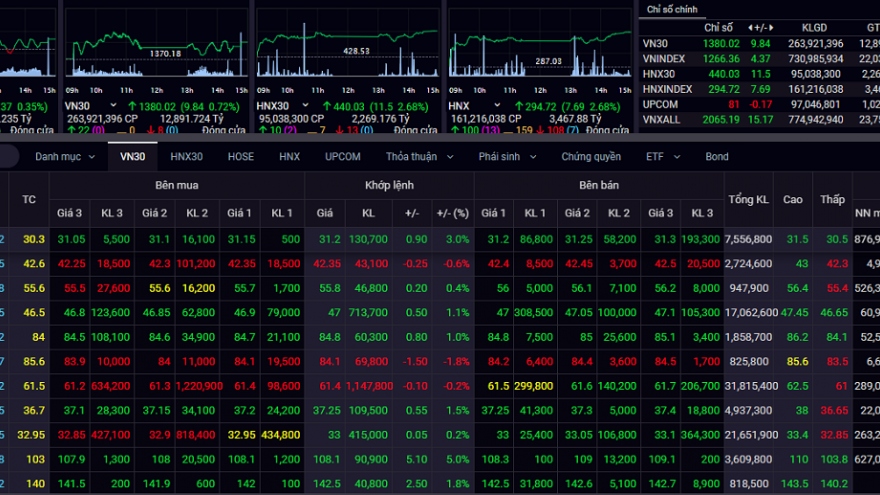The height and width of the screenshot is (495, 880).
Task: Click the Tổng KL column header
Action: tap(748, 199)
